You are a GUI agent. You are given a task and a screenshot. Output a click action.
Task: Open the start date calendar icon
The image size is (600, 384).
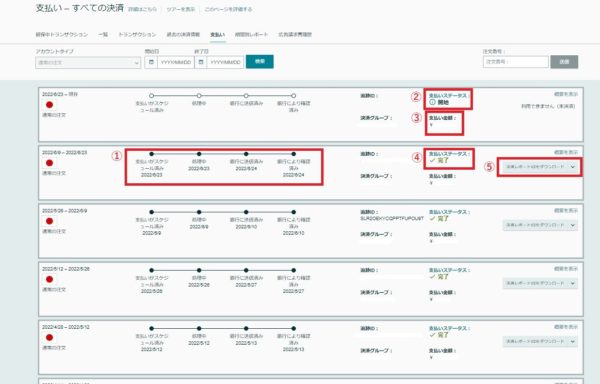coord(151,62)
